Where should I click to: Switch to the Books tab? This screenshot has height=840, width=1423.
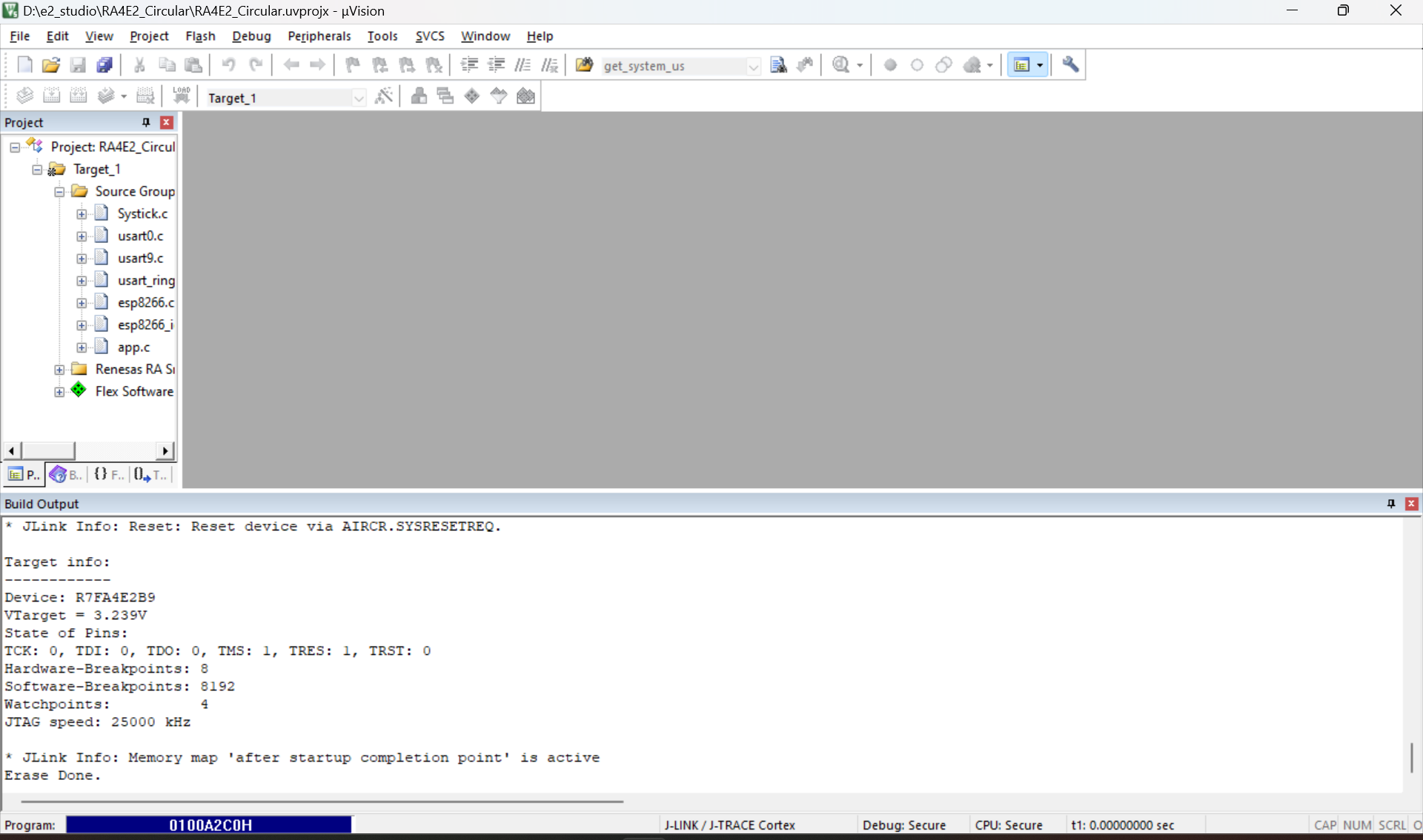pos(66,475)
